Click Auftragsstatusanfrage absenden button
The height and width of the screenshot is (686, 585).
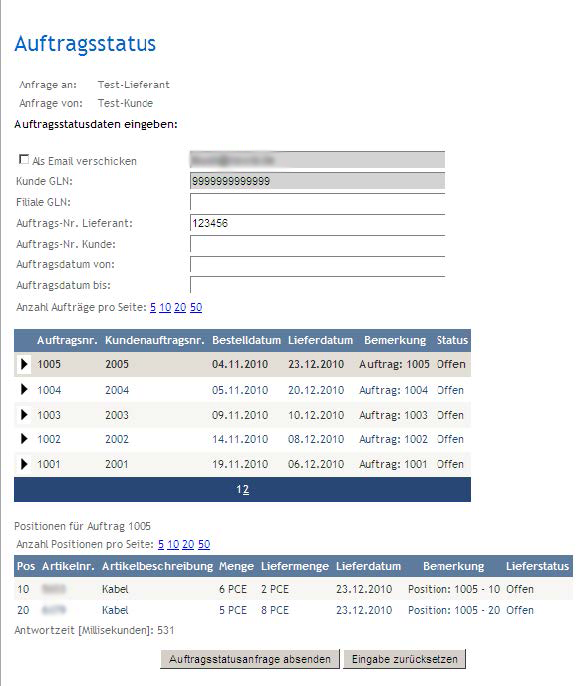click(x=250, y=659)
